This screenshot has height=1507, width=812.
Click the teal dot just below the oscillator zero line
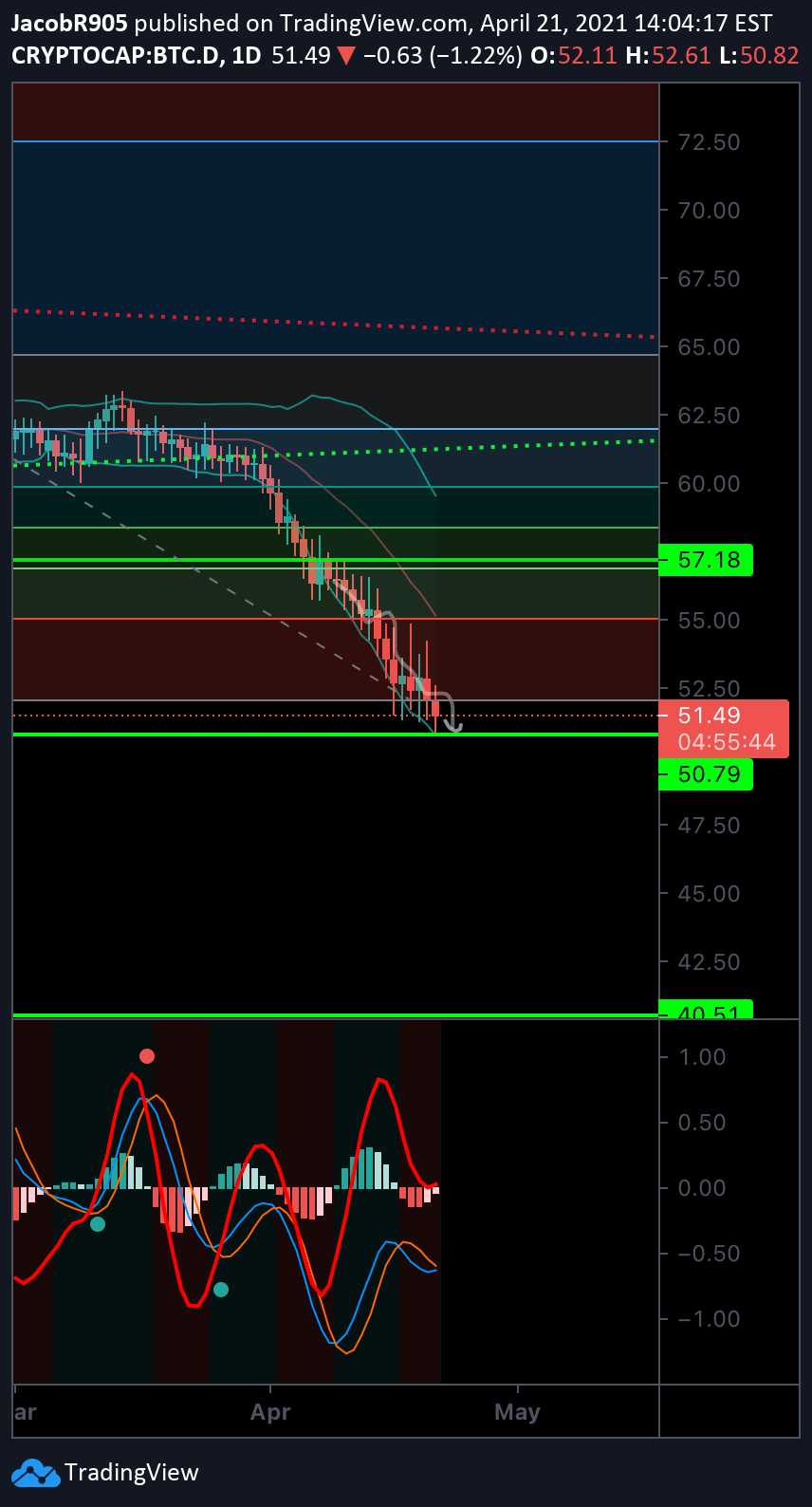pyautogui.click(x=98, y=1224)
